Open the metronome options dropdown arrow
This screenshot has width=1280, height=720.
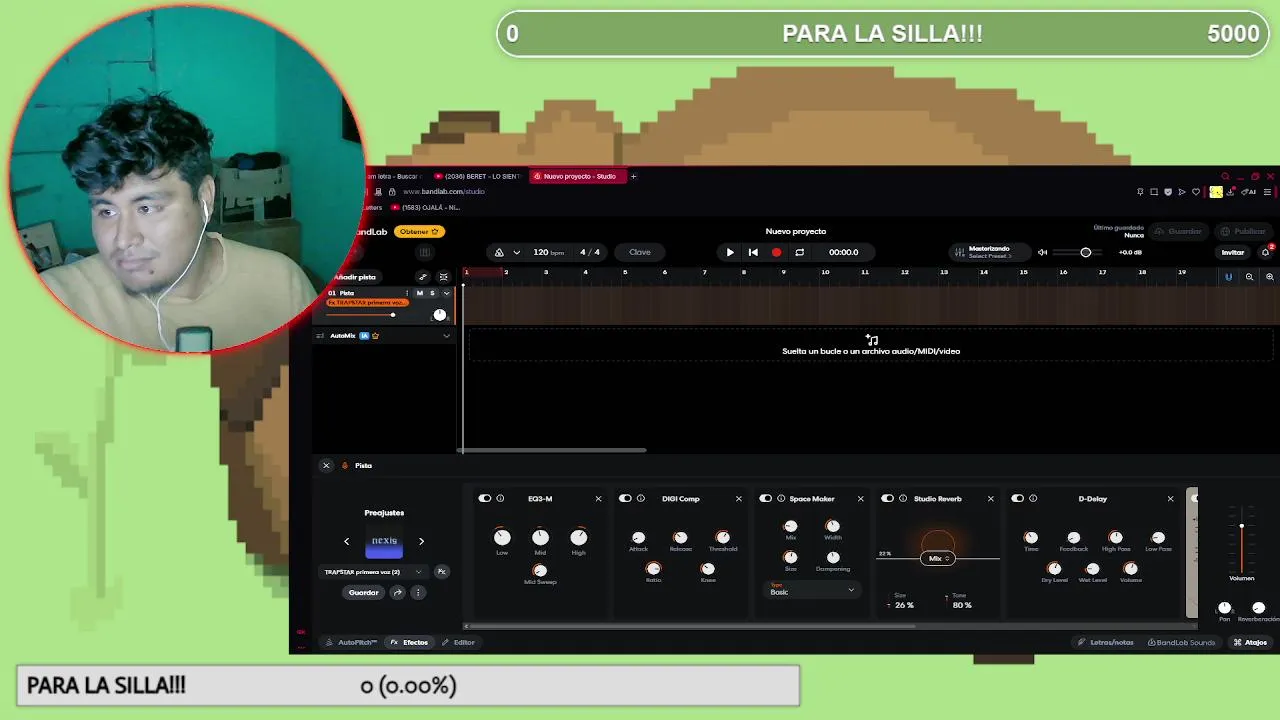pyautogui.click(x=516, y=252)
